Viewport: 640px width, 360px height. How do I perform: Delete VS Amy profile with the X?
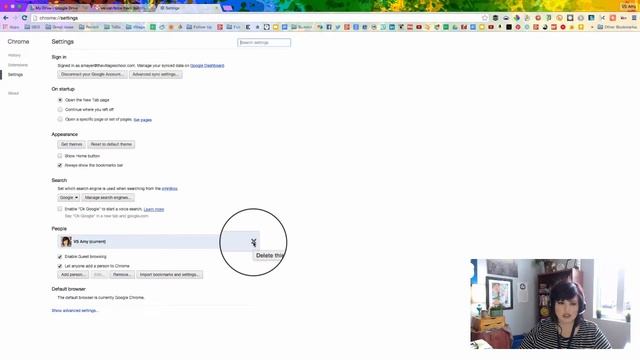click(253, 242)
